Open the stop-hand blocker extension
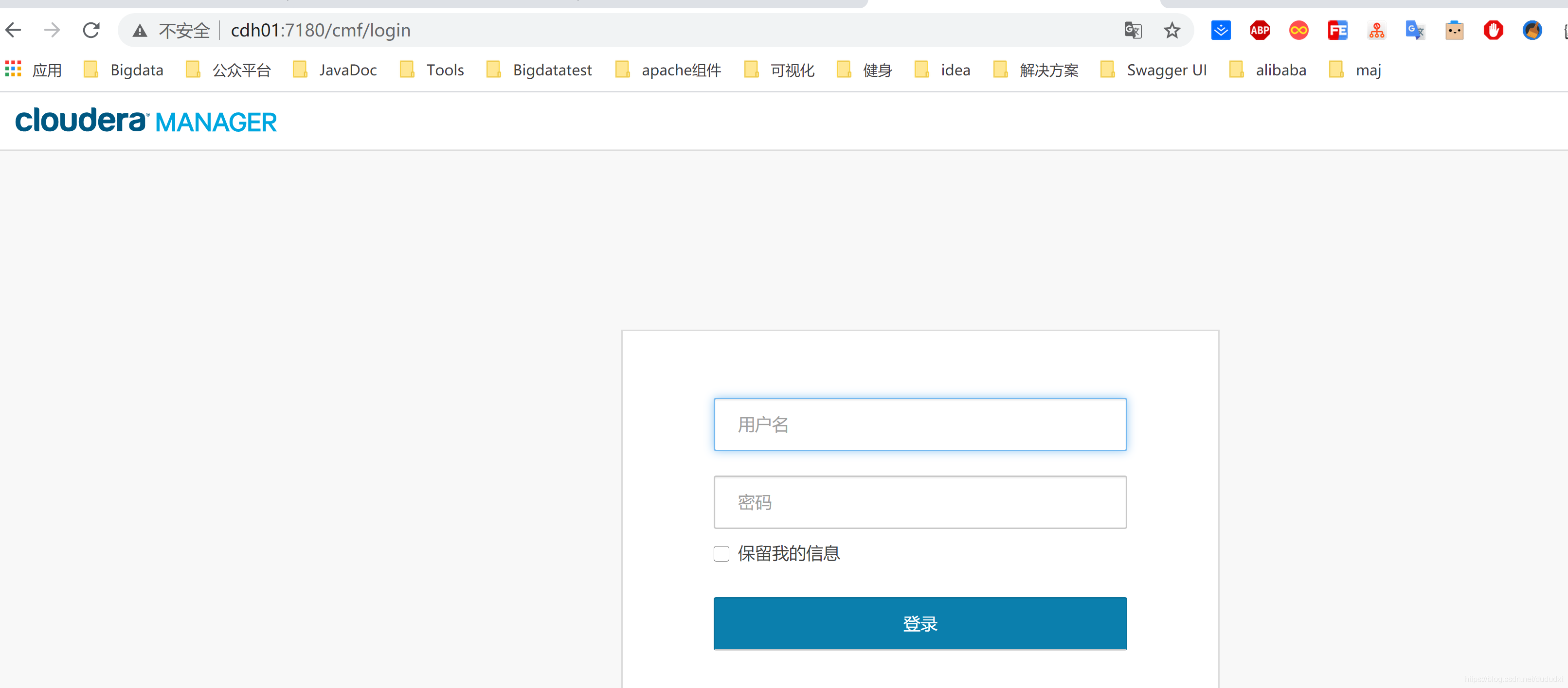 click(1493, 30)
